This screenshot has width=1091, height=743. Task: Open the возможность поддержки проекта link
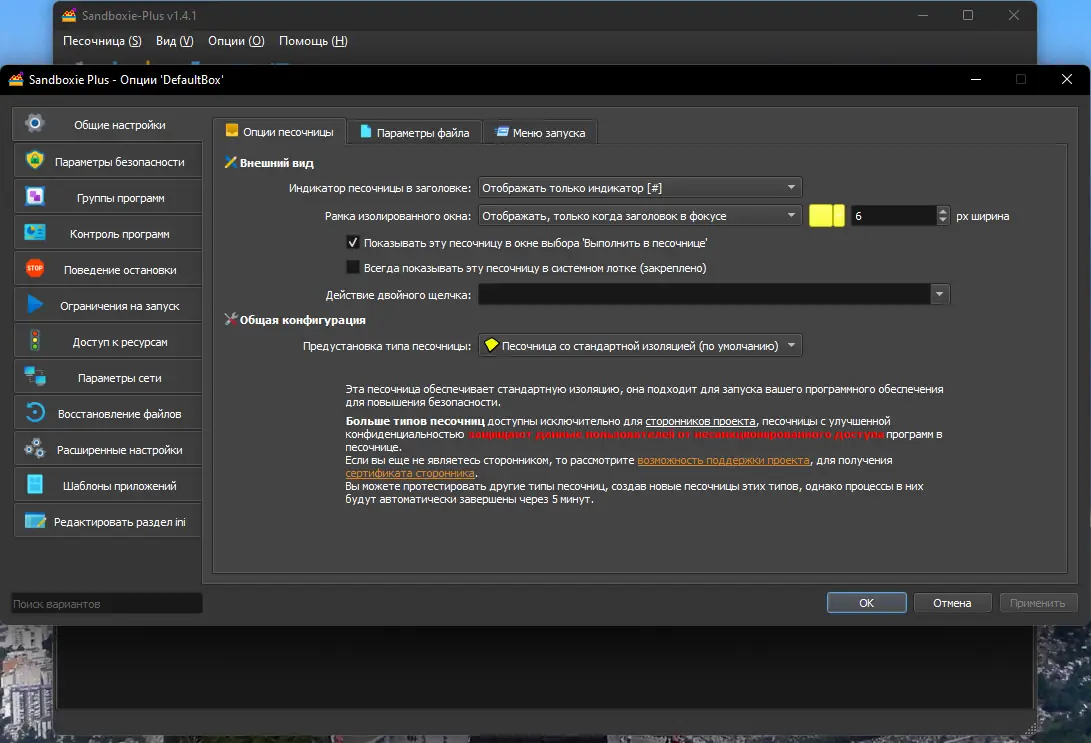(724, 460)
